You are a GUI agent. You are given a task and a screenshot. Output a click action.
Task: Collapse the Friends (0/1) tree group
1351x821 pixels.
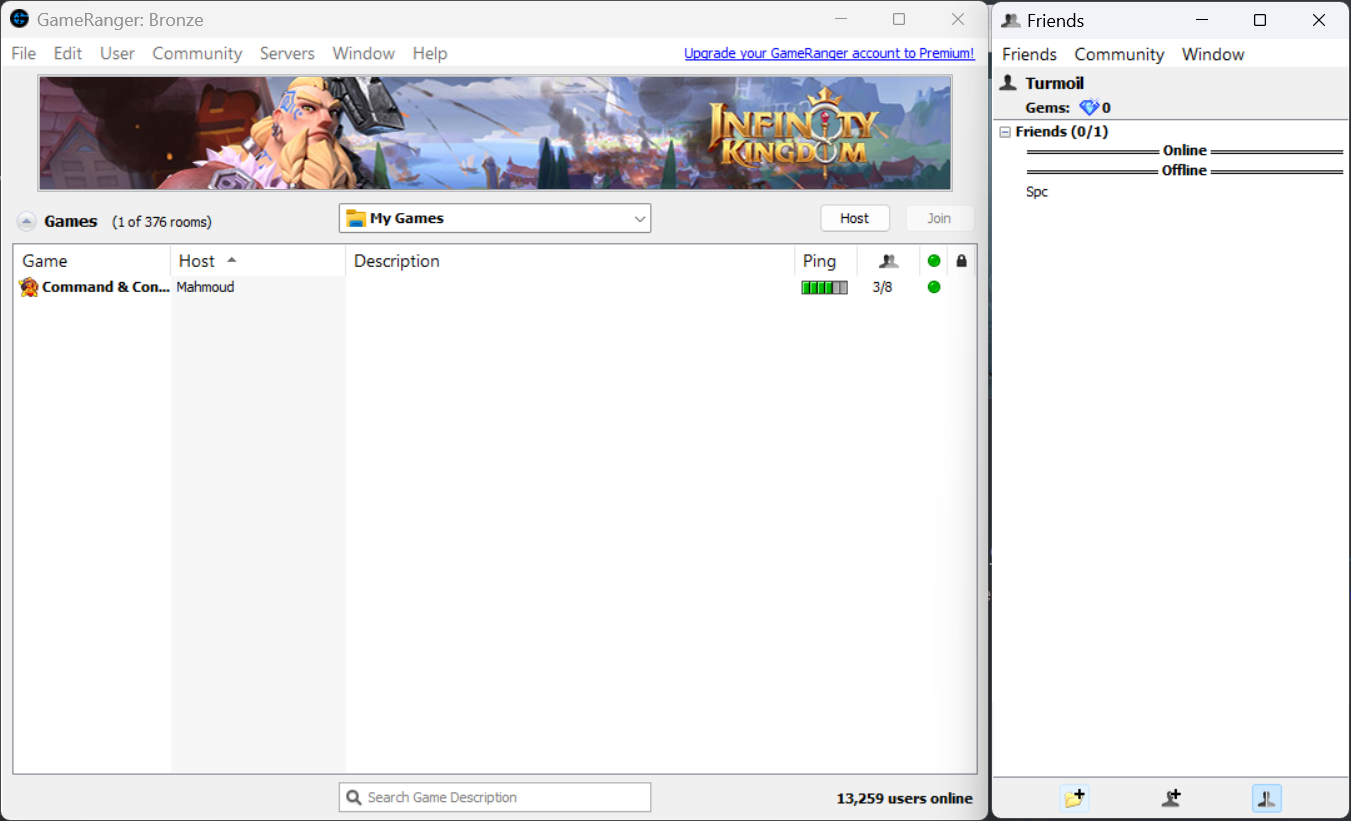pos(1005,132)
